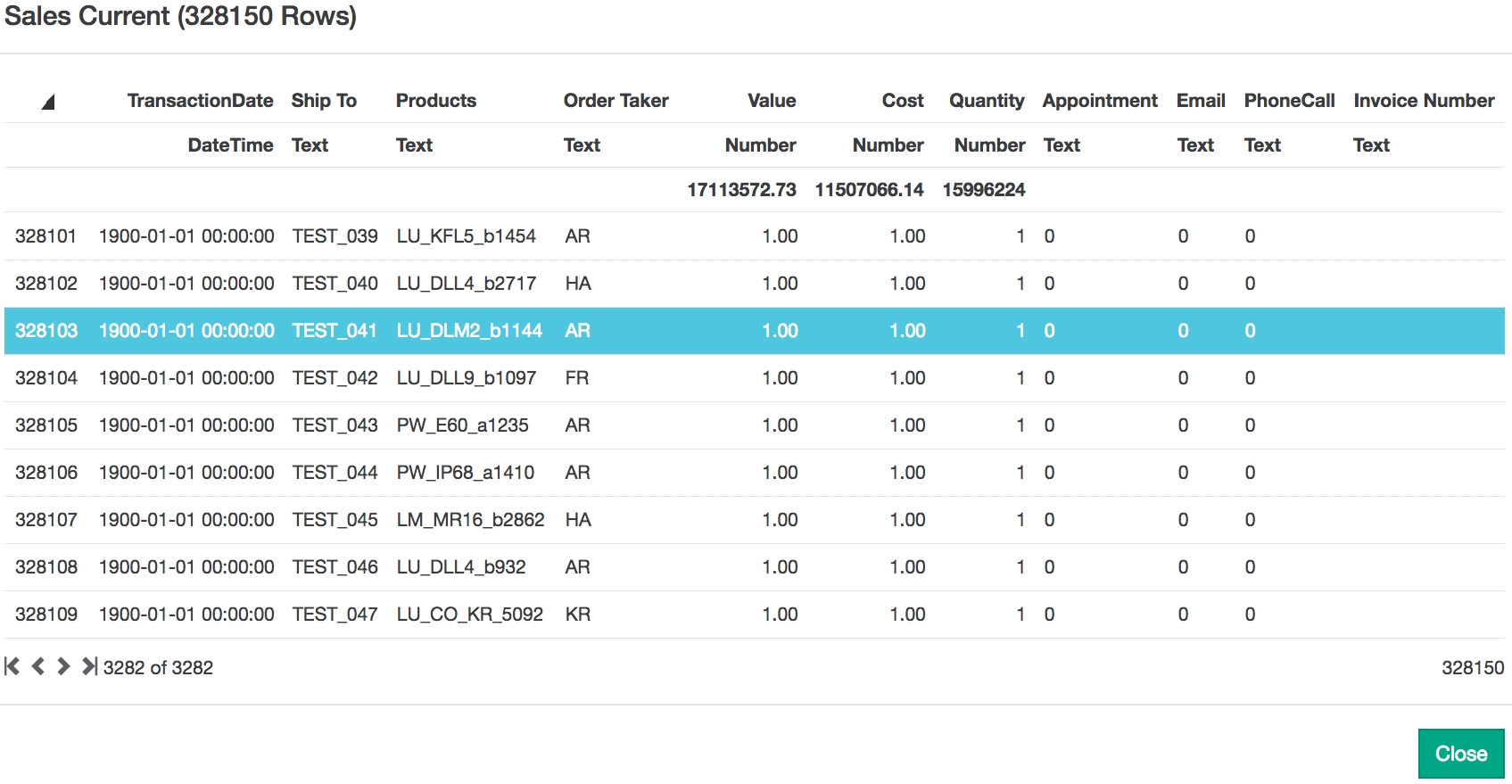Viewport: 1512px width, 784px height.
Task: Sort by the TransactionDate column header
Action: [200, 101]
